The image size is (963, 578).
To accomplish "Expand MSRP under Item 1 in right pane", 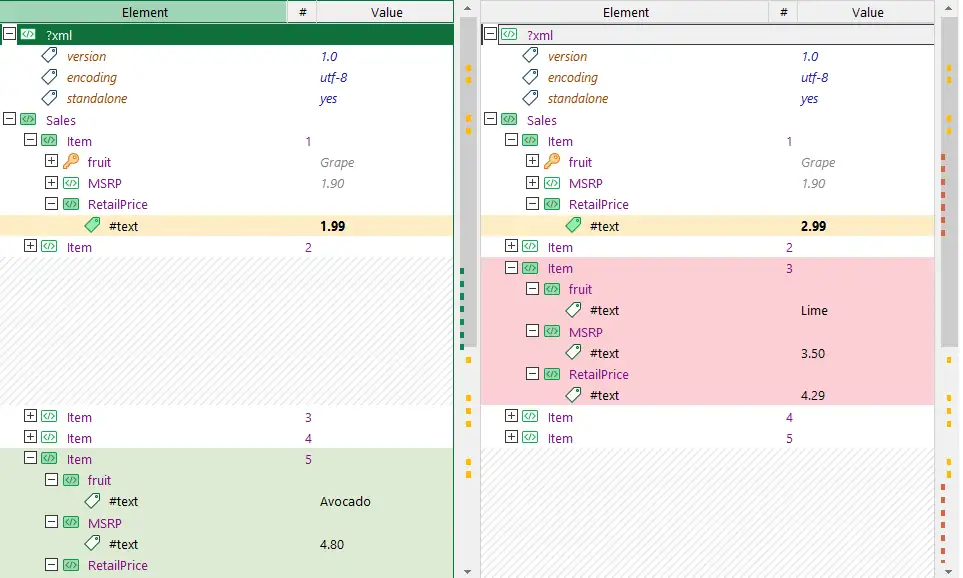I will coord(531,182).
